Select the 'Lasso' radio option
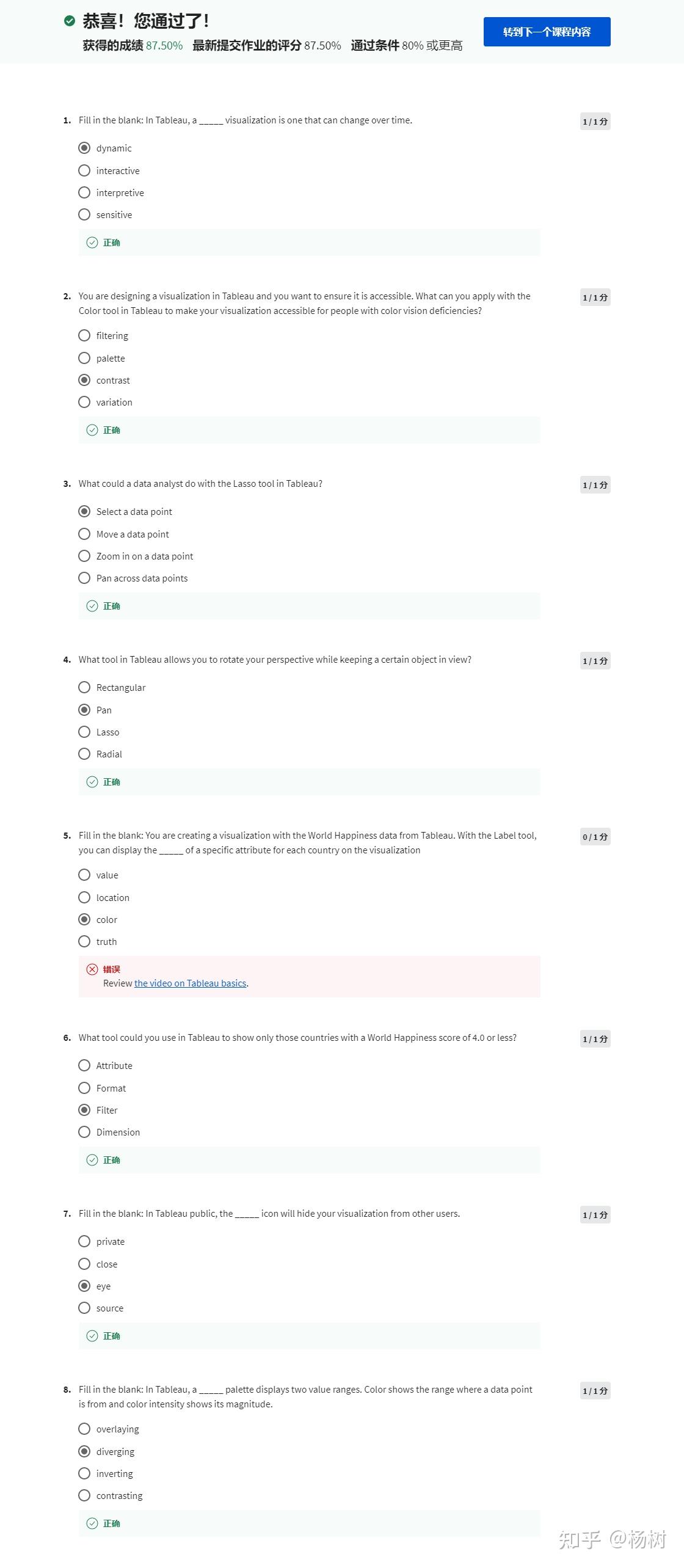Image resolution: width=684 pixels, height=1568 pixels. click(x=84, y=732)
